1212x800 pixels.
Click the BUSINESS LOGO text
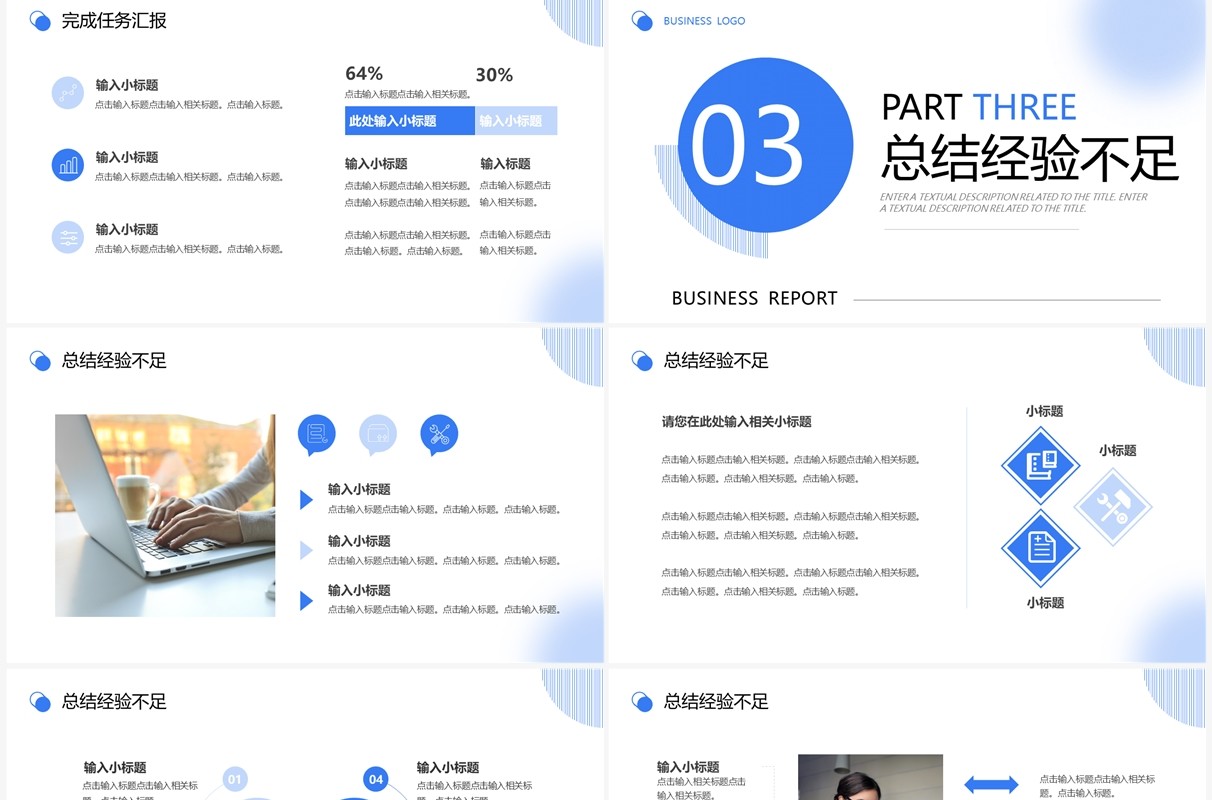704,21
